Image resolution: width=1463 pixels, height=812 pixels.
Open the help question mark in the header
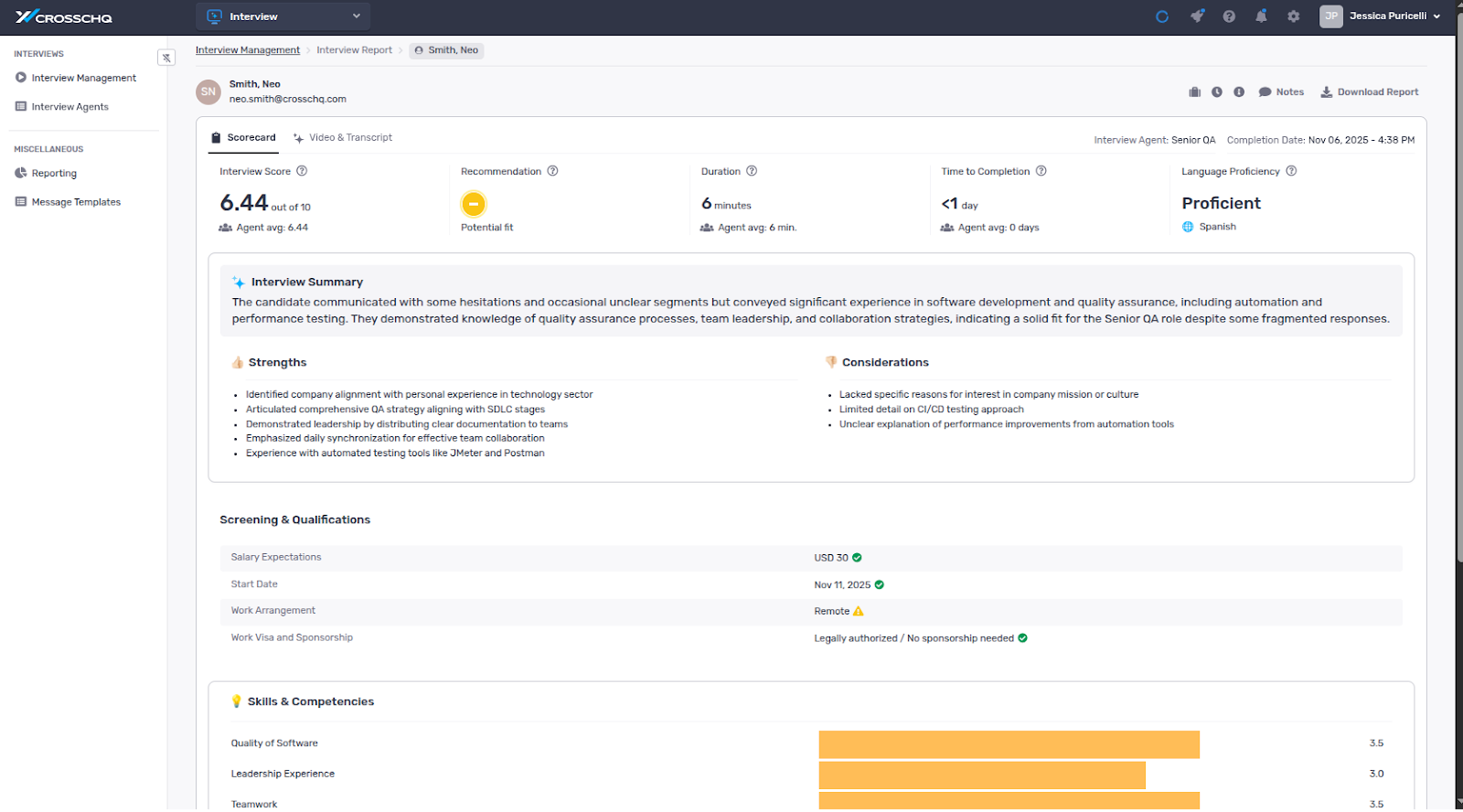coord(1229,16)
